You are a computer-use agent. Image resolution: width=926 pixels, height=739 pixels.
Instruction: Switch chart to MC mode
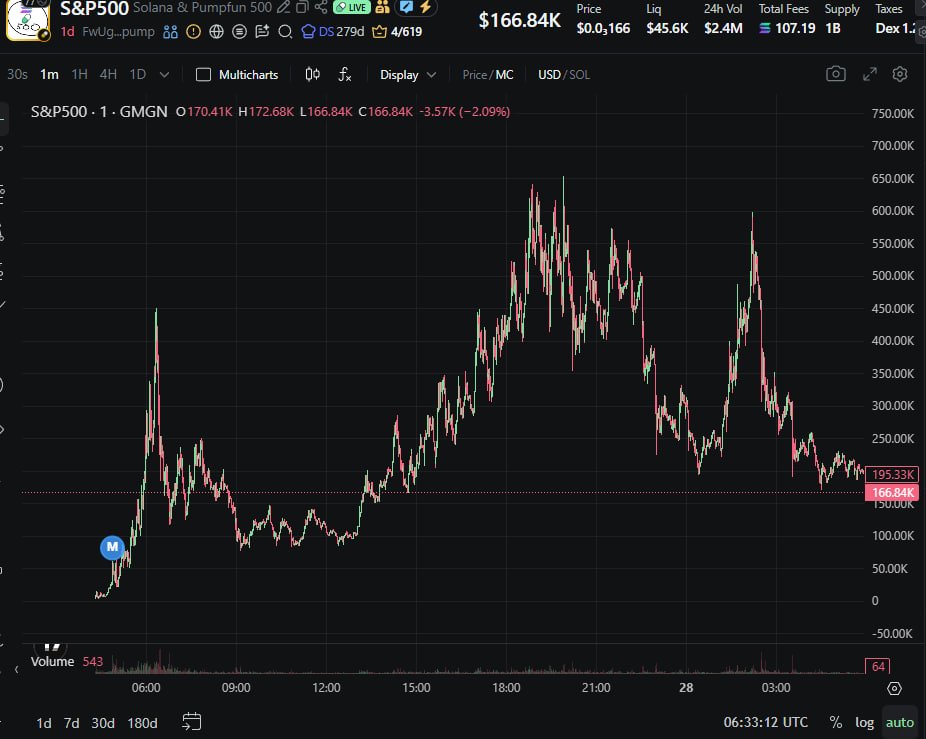tap(504, 74)
